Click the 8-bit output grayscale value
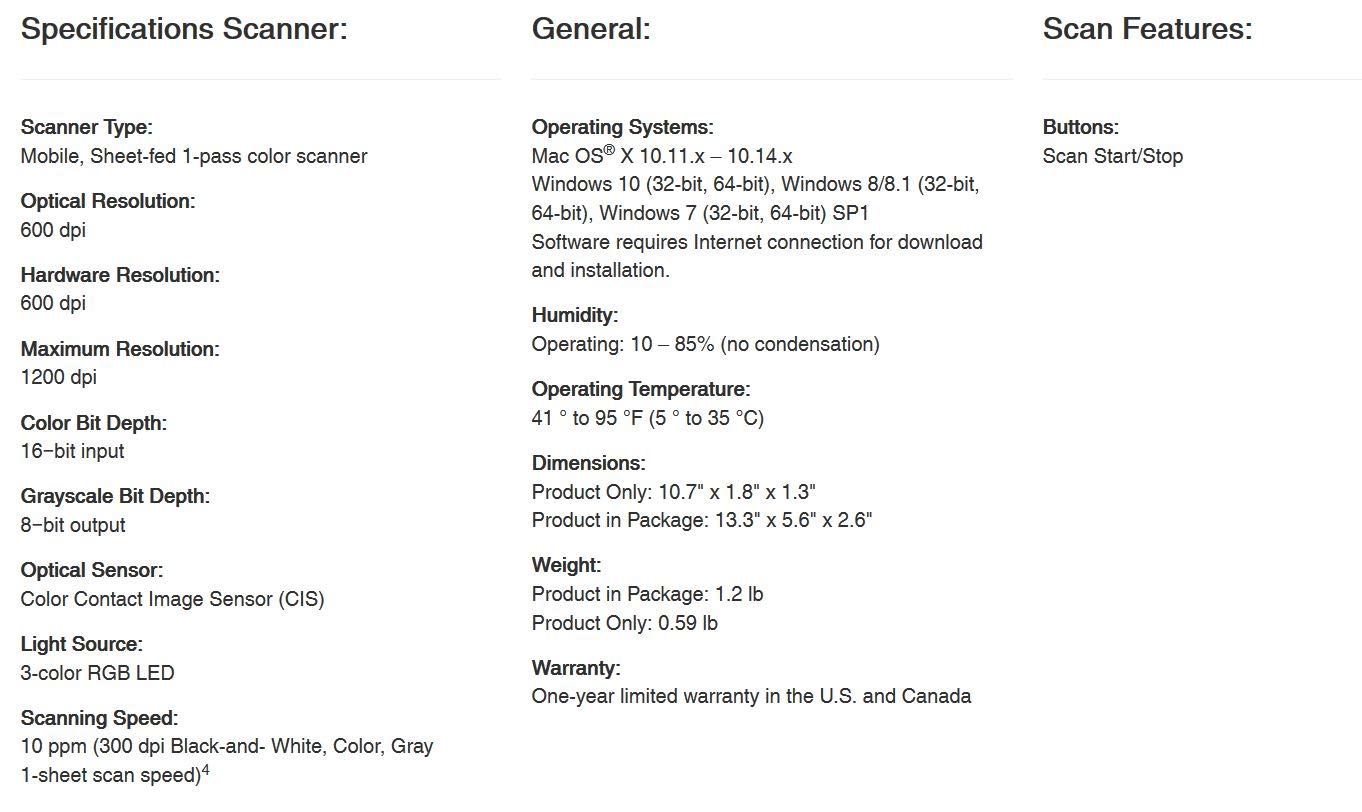 point(73,526)
